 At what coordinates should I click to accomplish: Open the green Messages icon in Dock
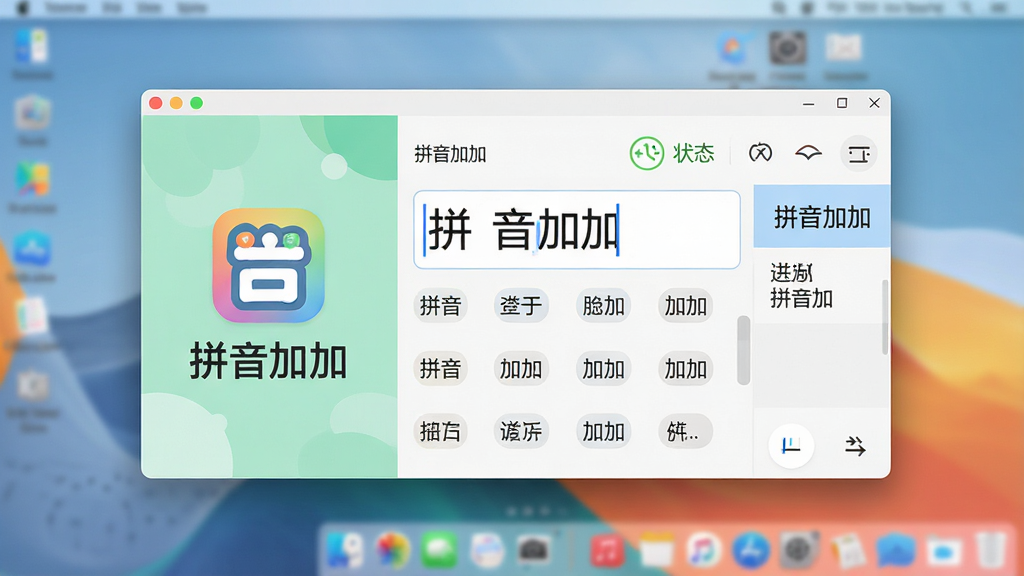pyautogui.click(x=439, y=550)
